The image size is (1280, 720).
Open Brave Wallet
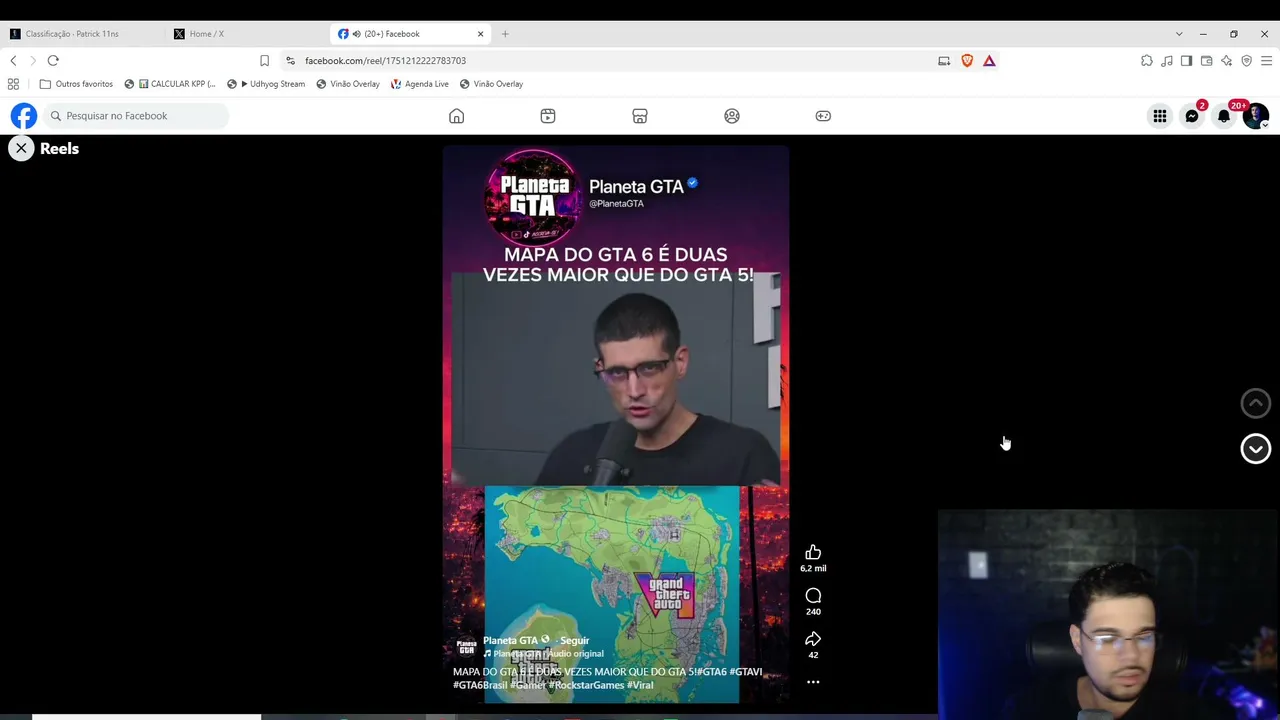tap(1206, 61)
